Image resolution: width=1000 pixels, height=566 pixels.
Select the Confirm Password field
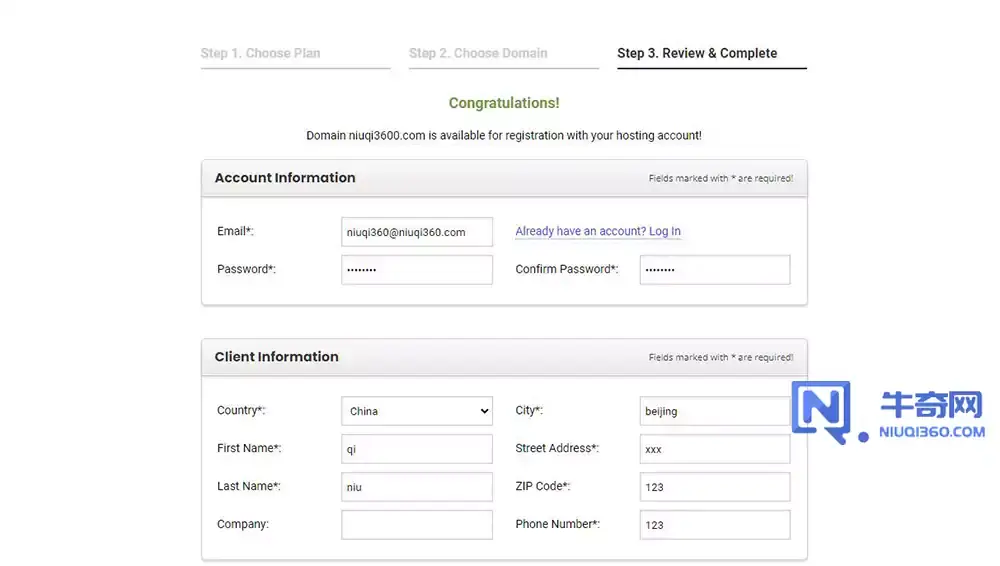coord(714,270)
